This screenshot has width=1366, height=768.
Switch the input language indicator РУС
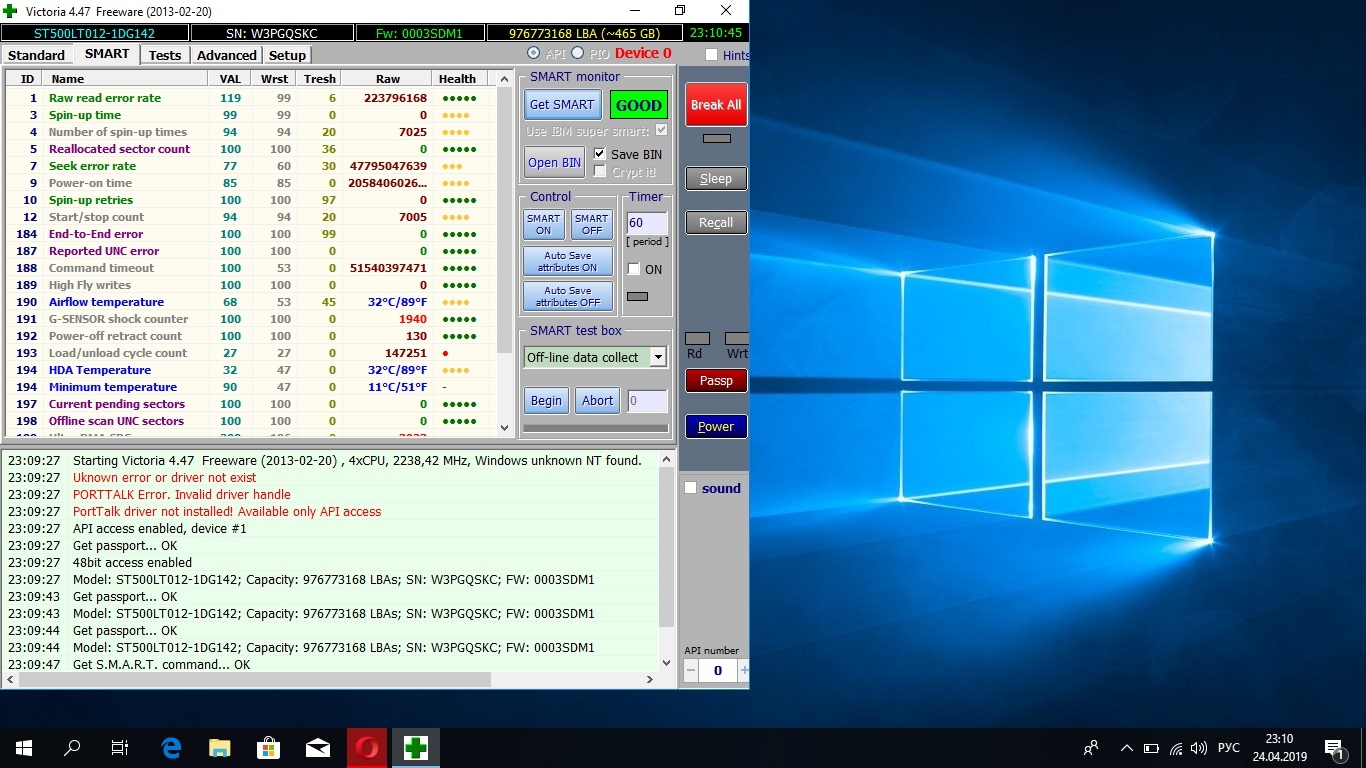[1229, 748]
